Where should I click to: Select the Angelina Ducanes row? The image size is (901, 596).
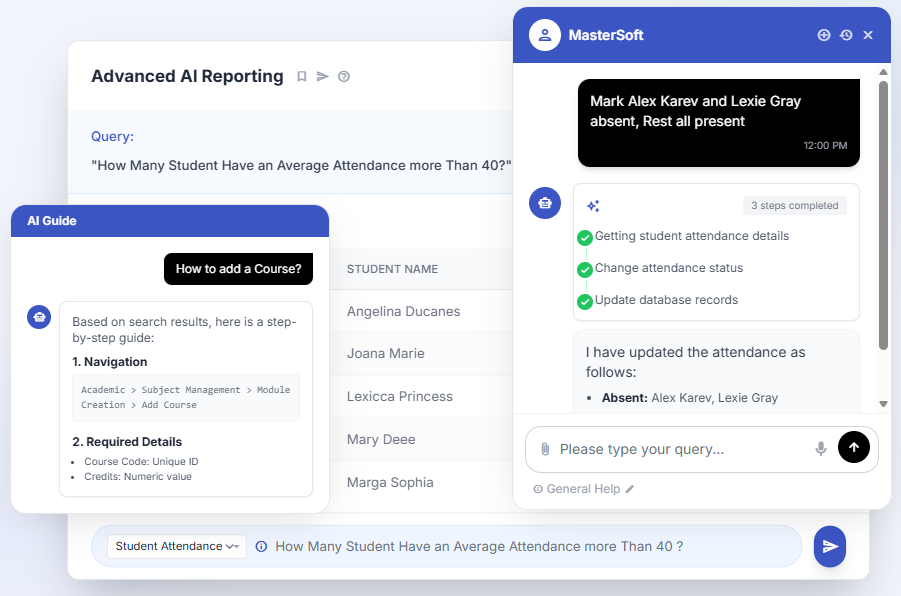click(x=403, y=311)
